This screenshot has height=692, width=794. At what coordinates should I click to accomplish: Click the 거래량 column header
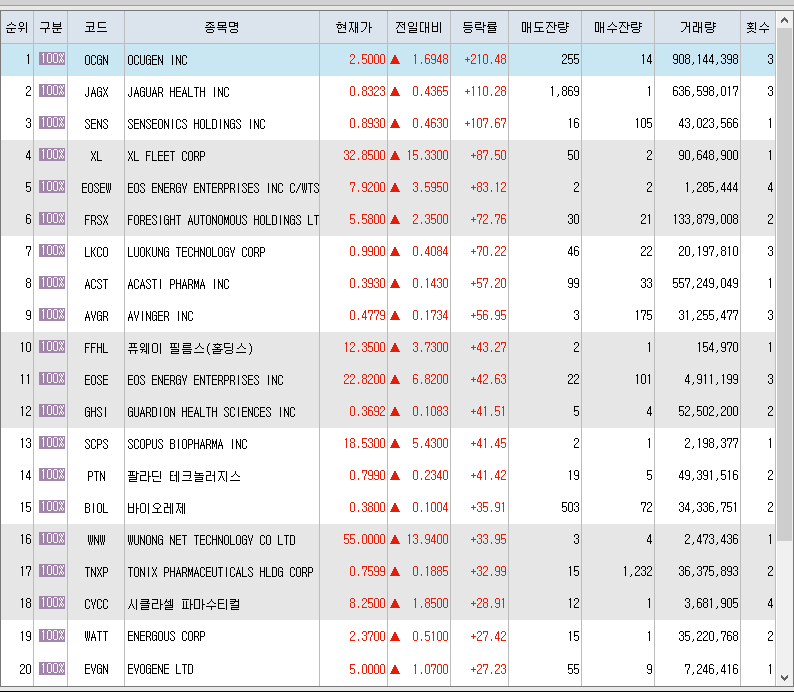coord(697,27)
